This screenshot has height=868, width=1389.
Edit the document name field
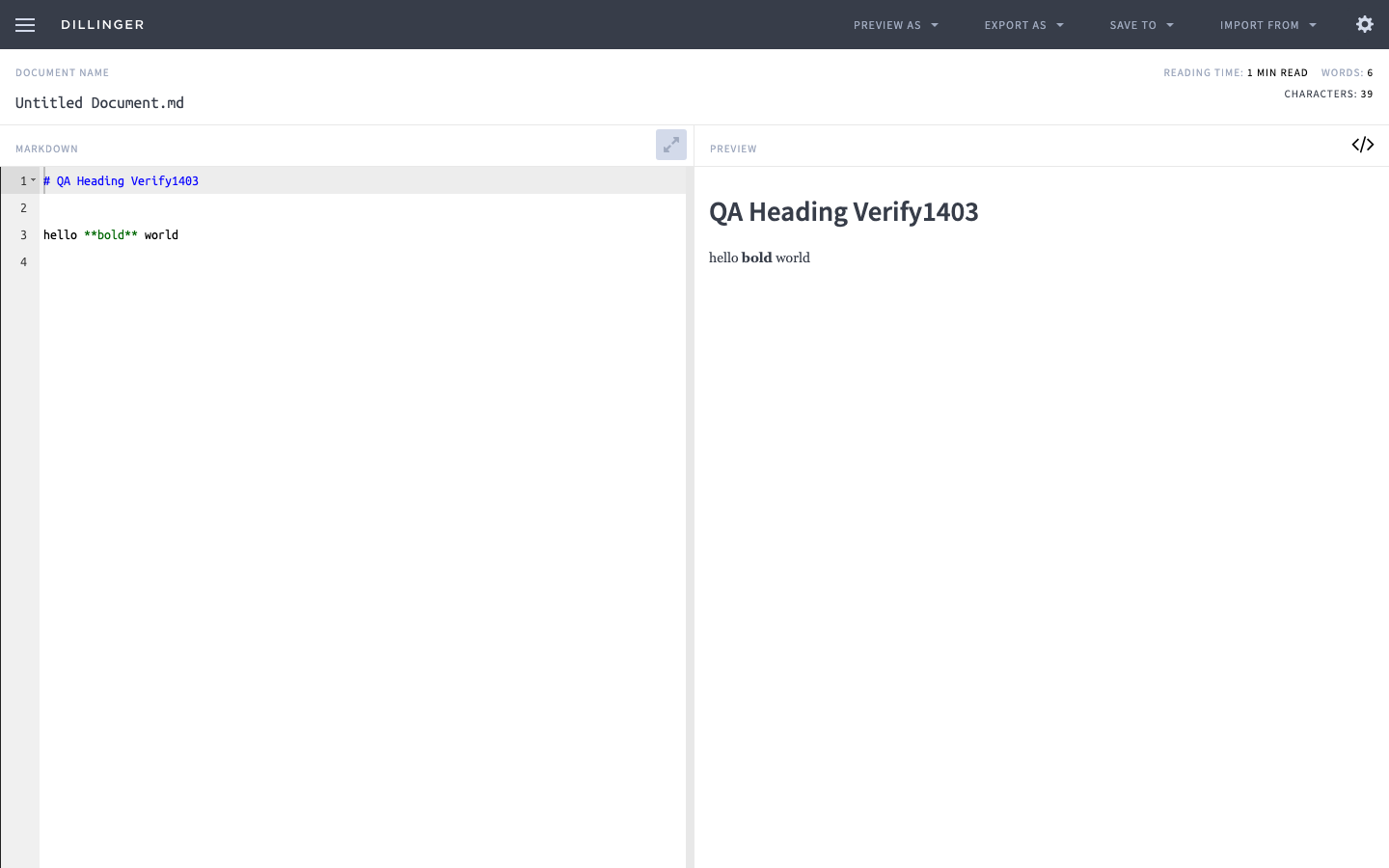point(99,103)
